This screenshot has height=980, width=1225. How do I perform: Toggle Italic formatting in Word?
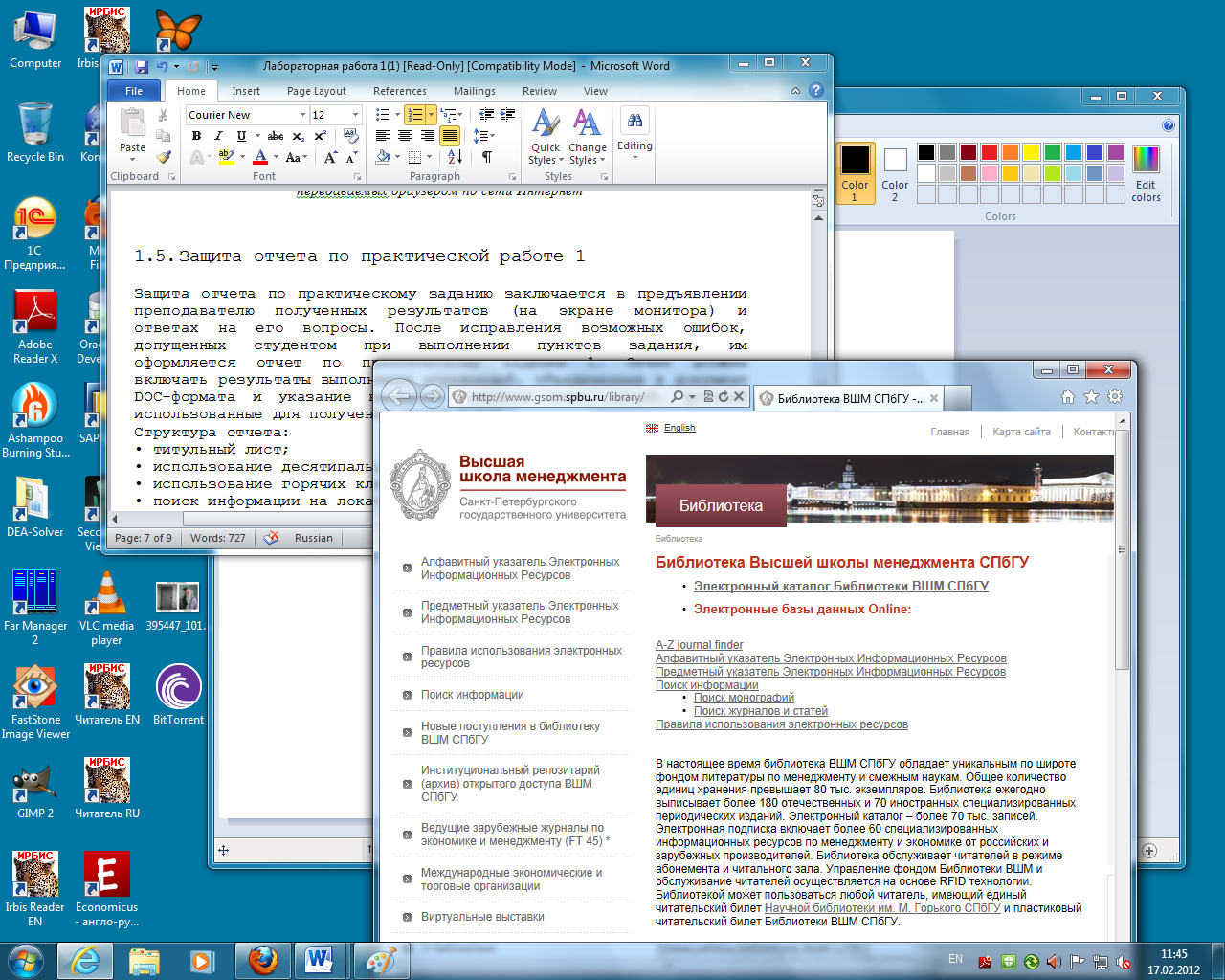218,136
